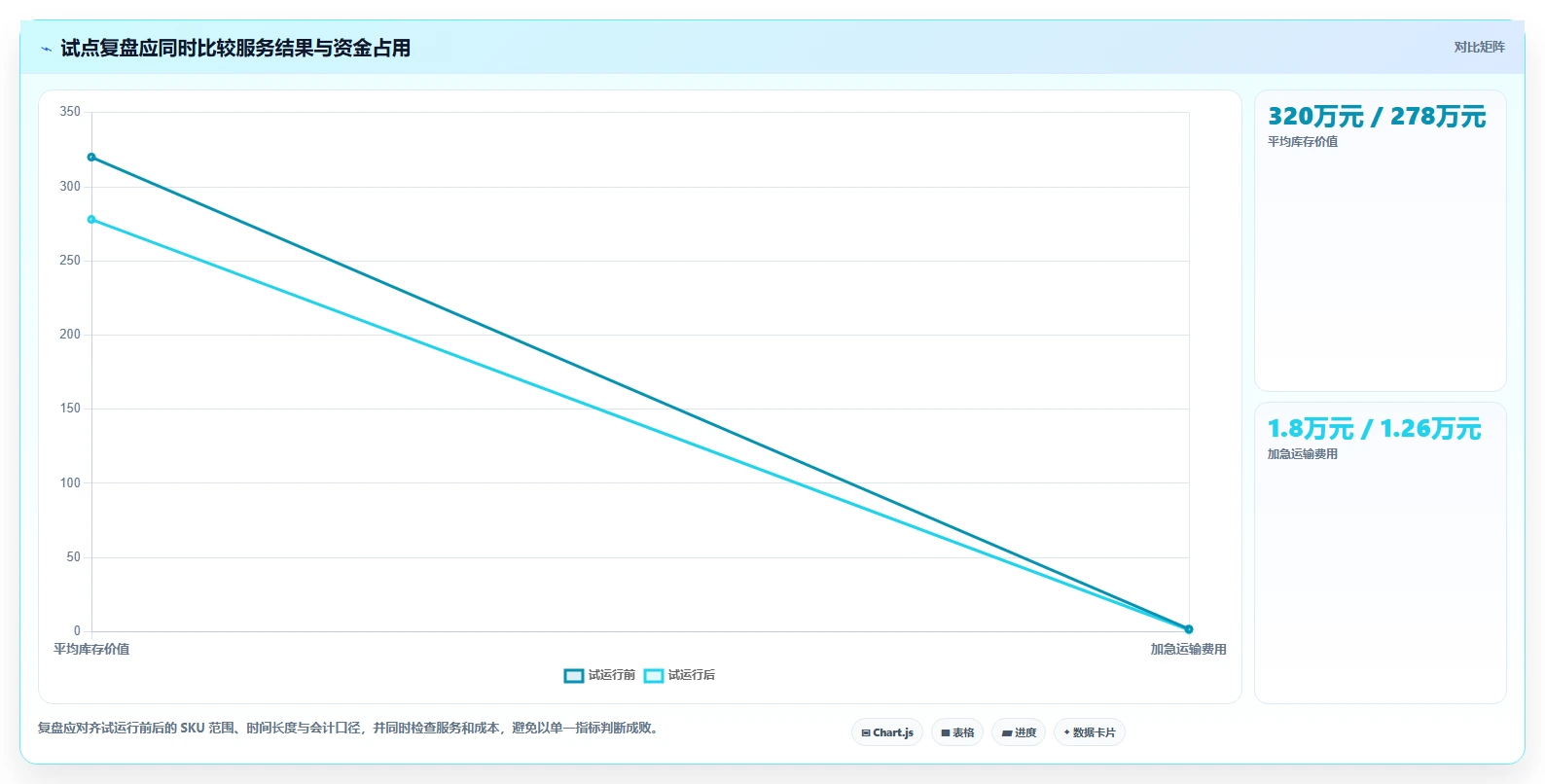The width and height of the screenshot is (1545, 784).
Task: Toggle the 试运行后 legend swatch
Action: pyautogui.click(x=654, y=676)
